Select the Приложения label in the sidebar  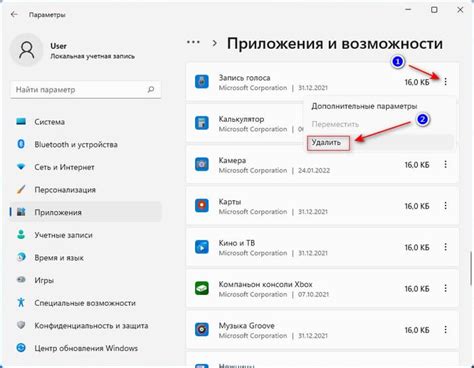pyautogui.click(x=58, y=212)
